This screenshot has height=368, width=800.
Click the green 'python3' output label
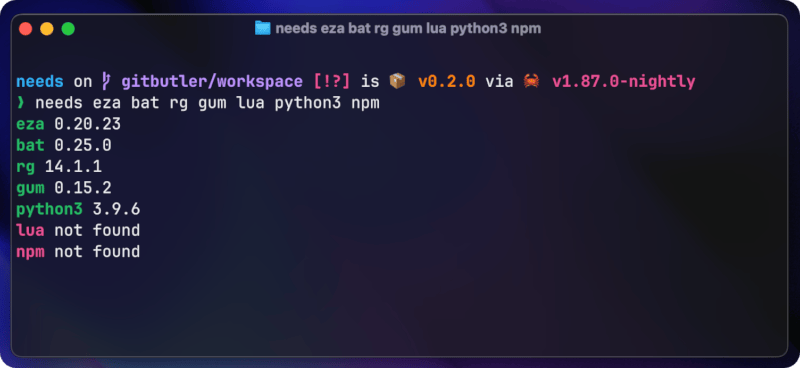49,210
